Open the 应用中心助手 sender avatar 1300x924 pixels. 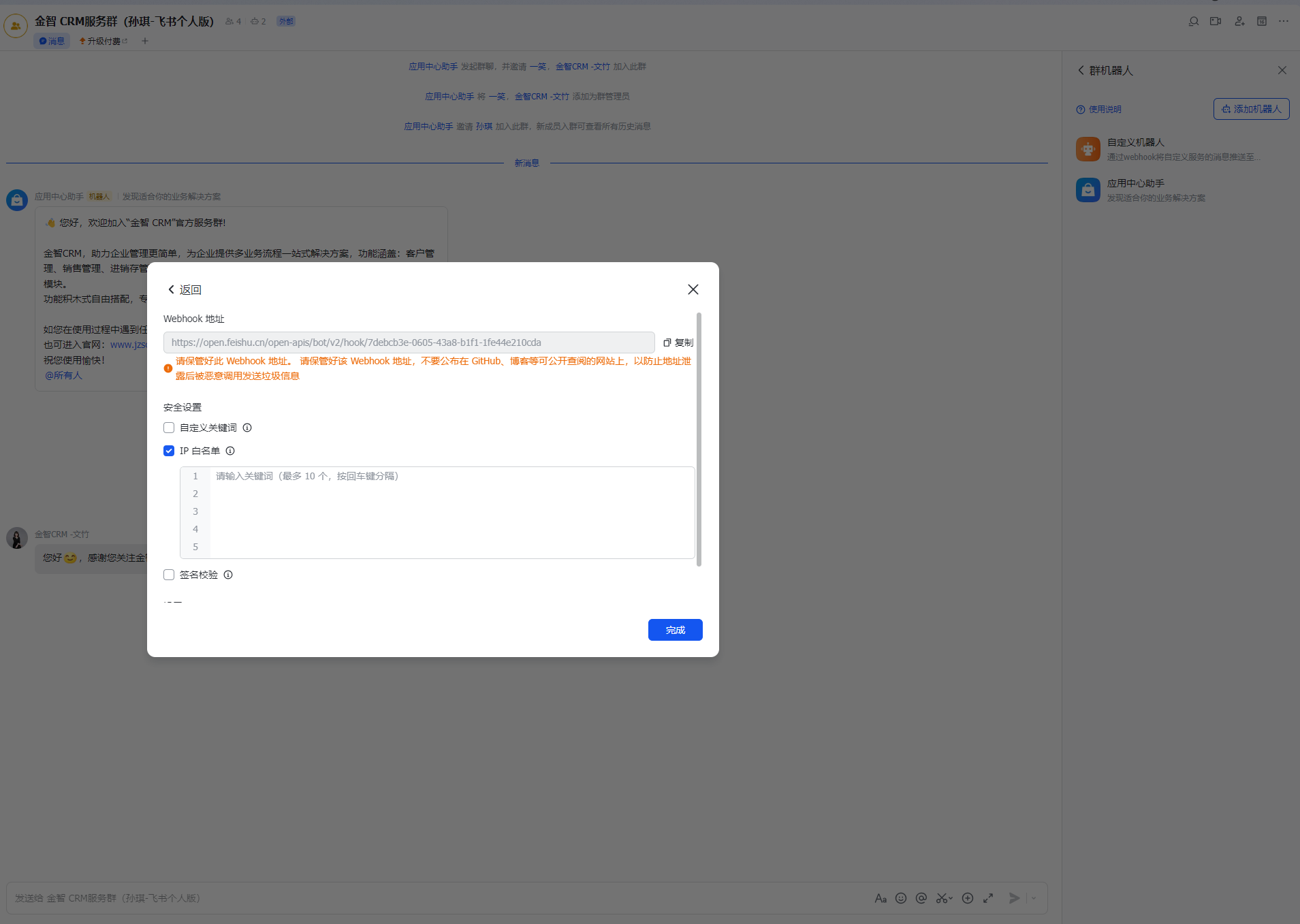(17, 200)
